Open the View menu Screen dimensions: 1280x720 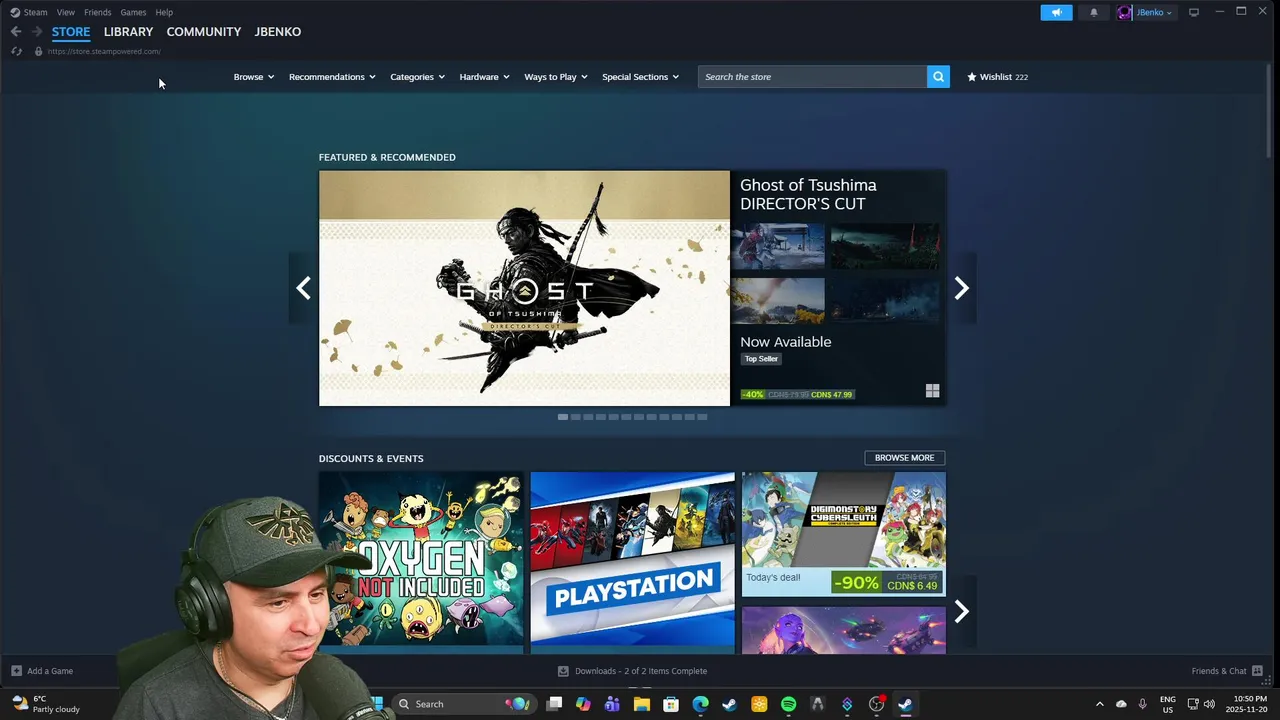click(x=66, y=12)
